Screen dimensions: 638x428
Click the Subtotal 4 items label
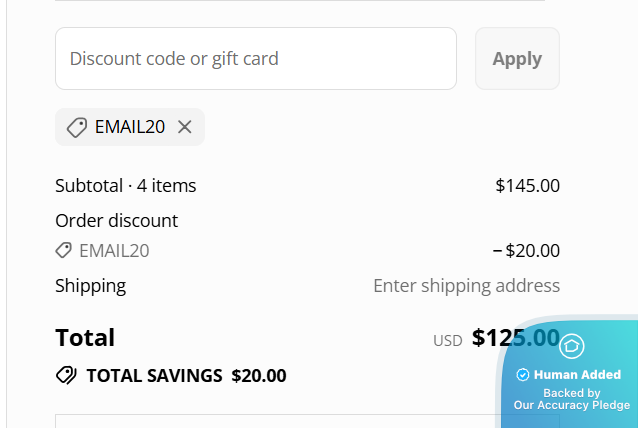(126, 185)
